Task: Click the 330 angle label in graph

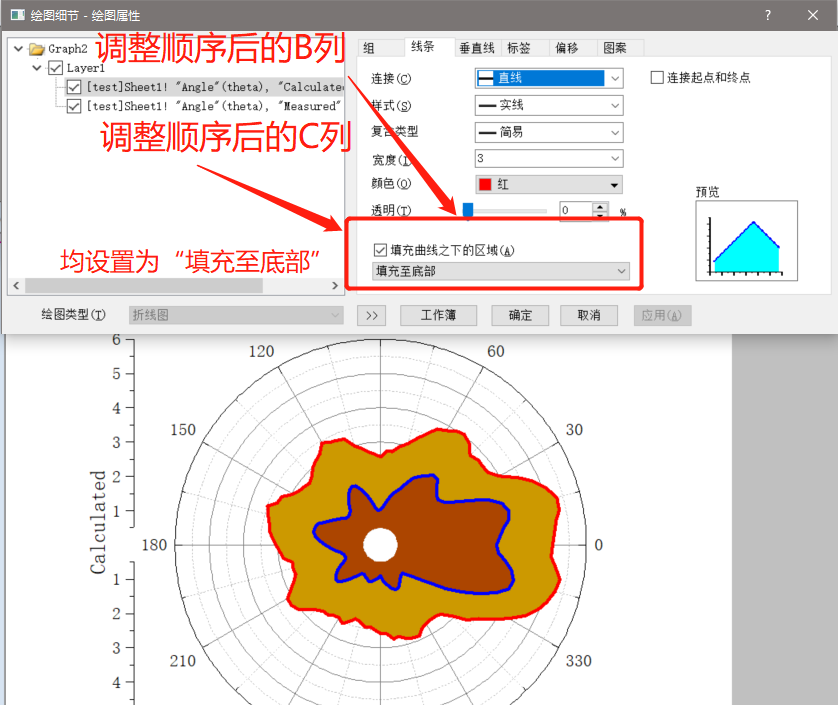Action: coord(579,661)
